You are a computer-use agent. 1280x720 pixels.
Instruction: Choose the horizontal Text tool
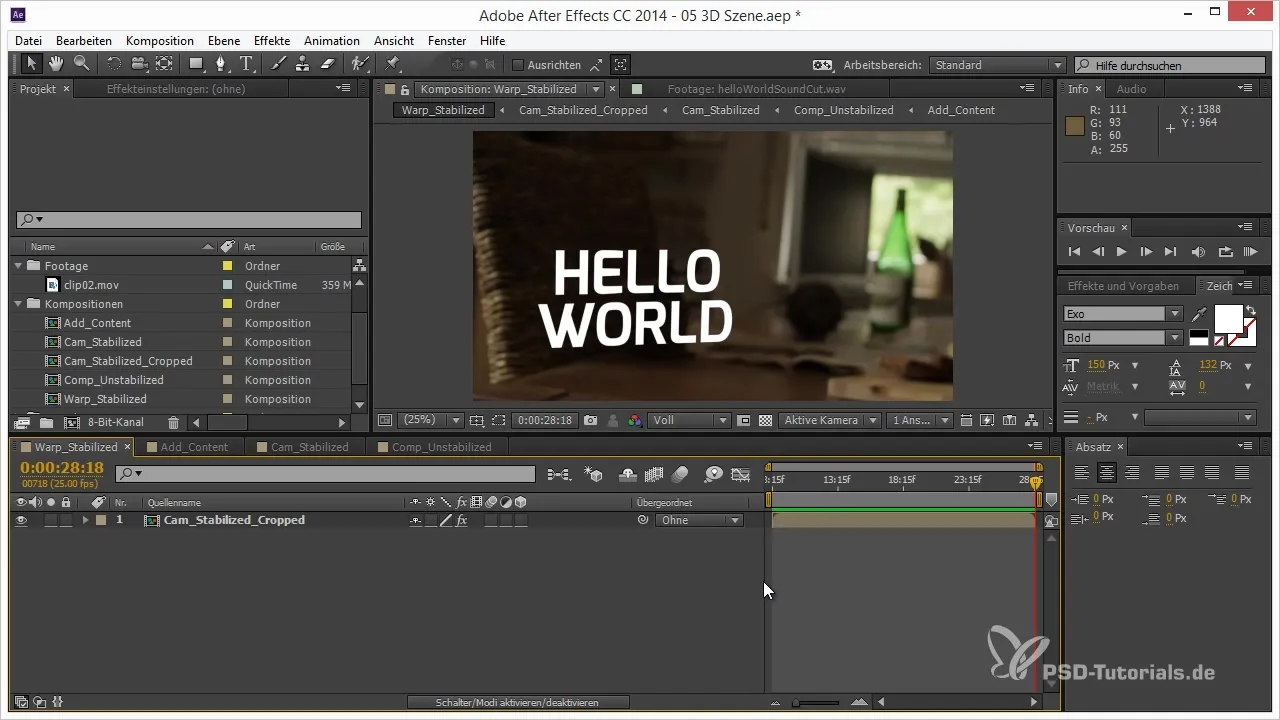tap(246, 64)
